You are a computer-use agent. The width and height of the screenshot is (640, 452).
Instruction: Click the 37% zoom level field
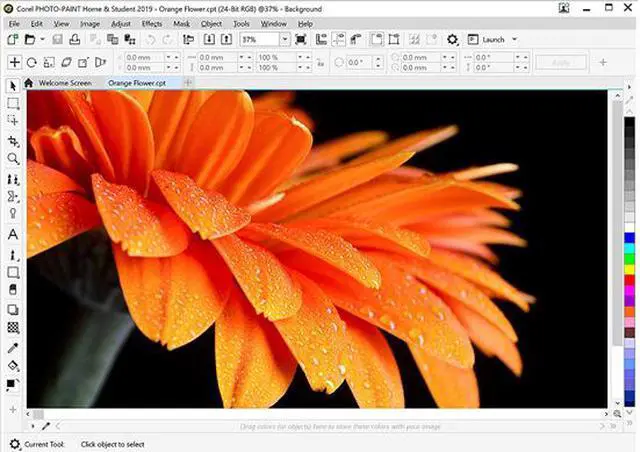260,40
